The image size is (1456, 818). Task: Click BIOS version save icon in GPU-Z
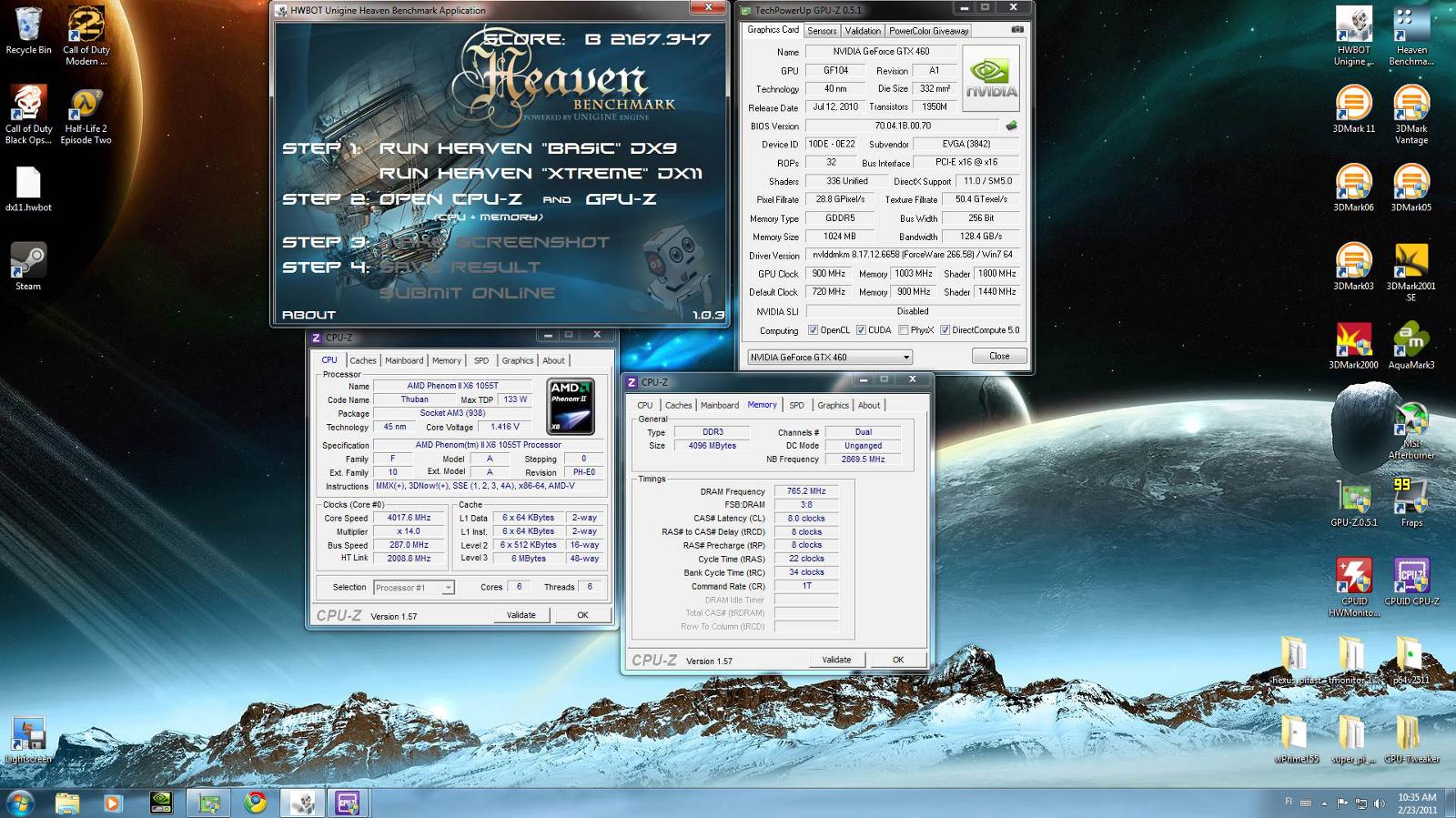point(1011,126)
